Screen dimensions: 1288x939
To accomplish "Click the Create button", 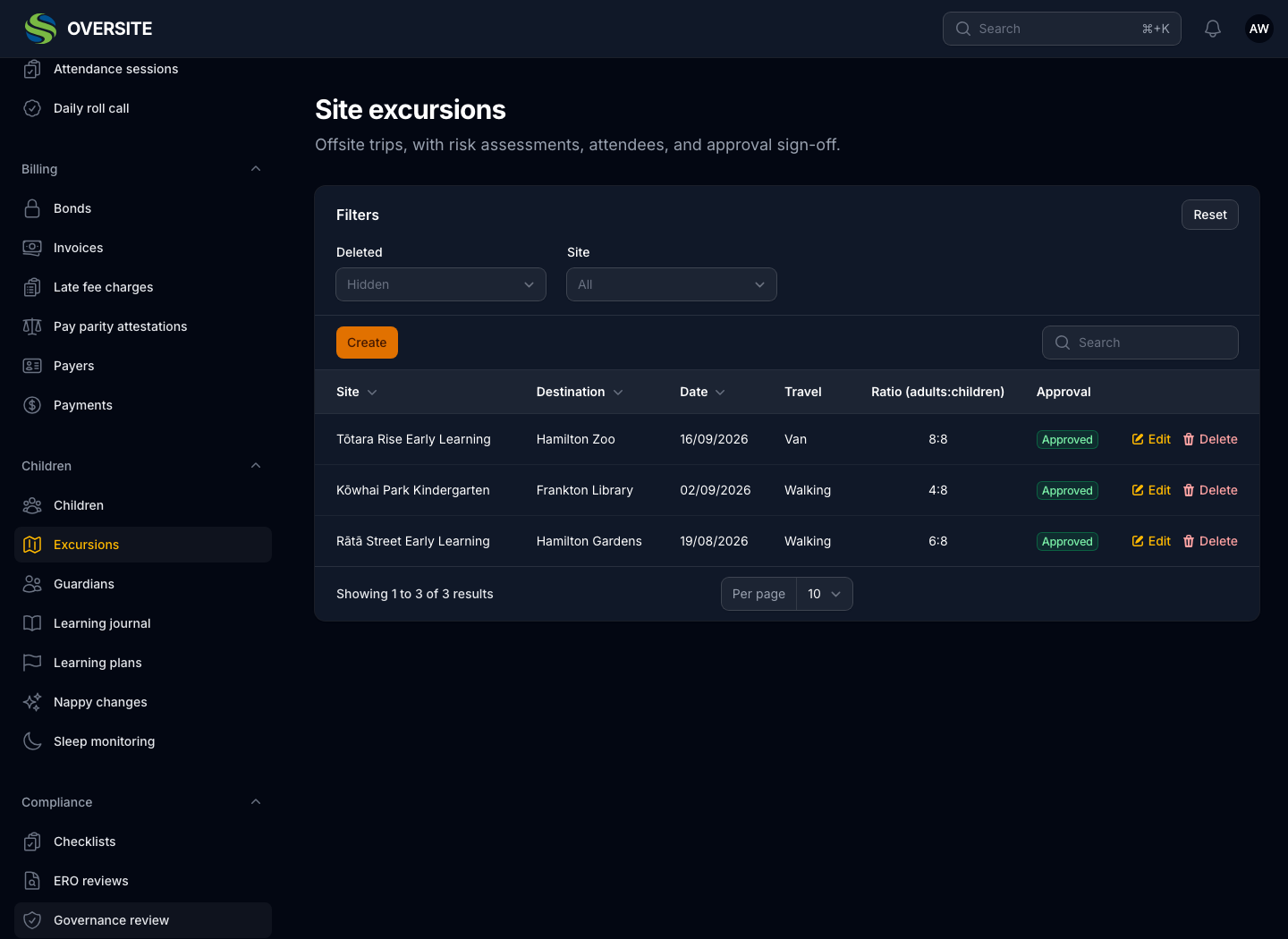I will [x=367, y=343].
